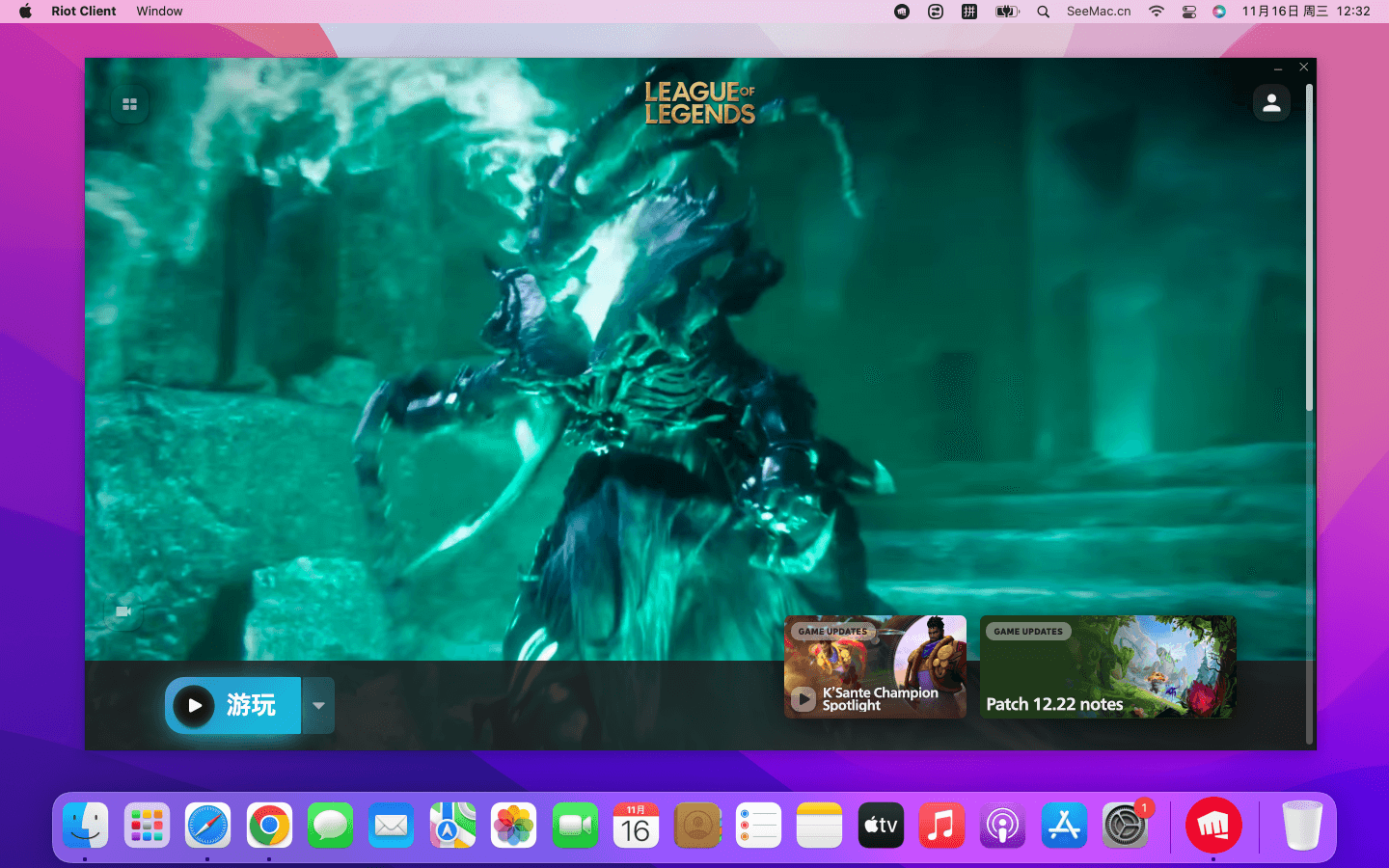Open the Riot Client menu

pyautogui.click(x=84, y=12)
